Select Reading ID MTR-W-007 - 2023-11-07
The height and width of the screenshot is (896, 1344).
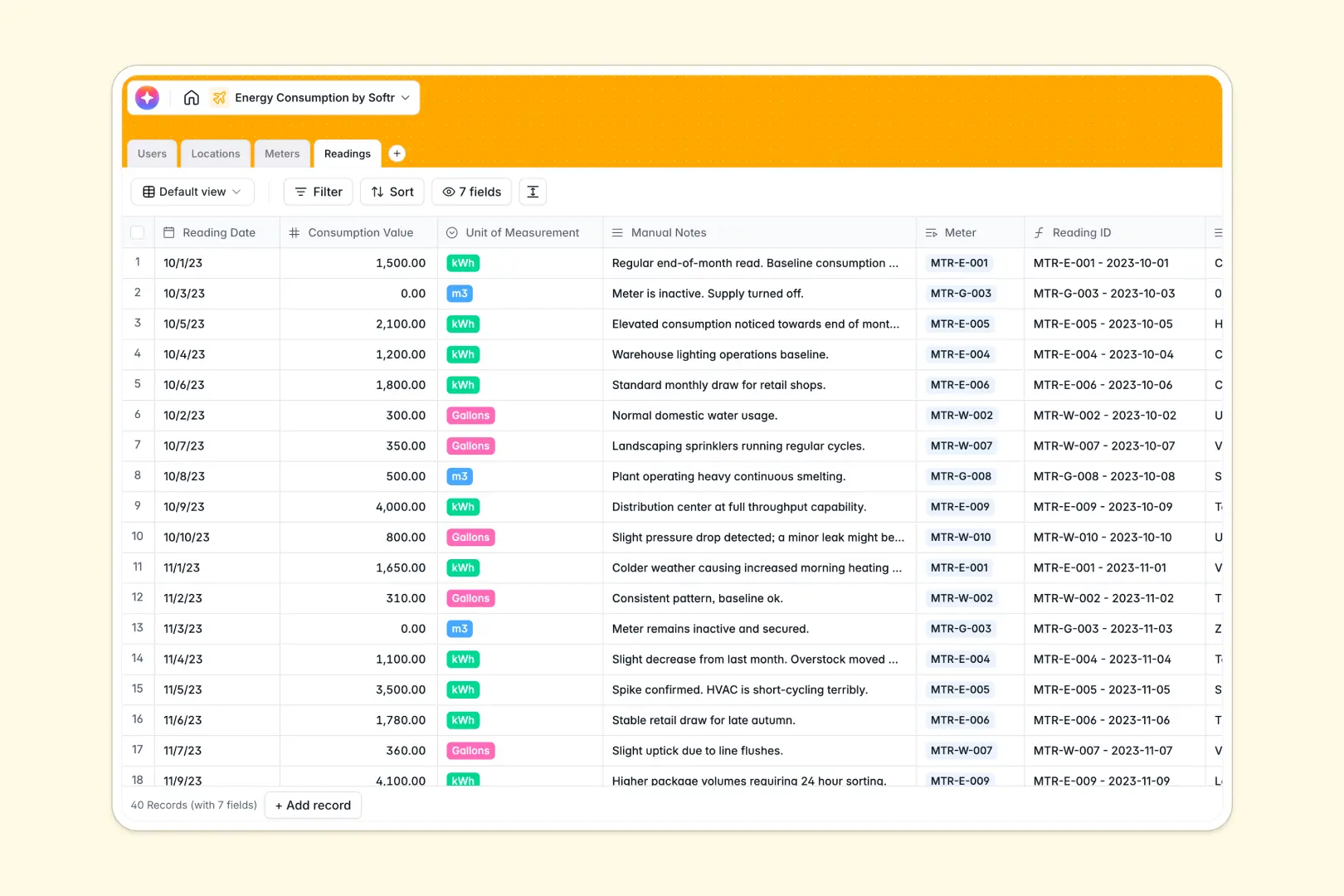1114,751
